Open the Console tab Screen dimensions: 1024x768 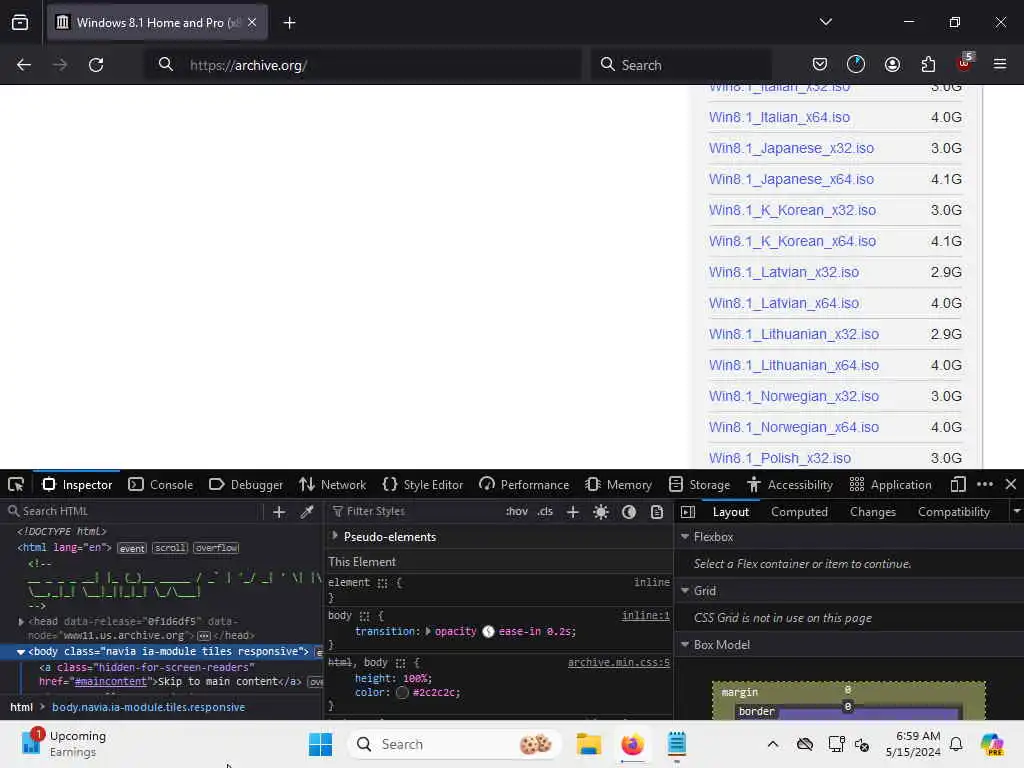coord(161,485)
